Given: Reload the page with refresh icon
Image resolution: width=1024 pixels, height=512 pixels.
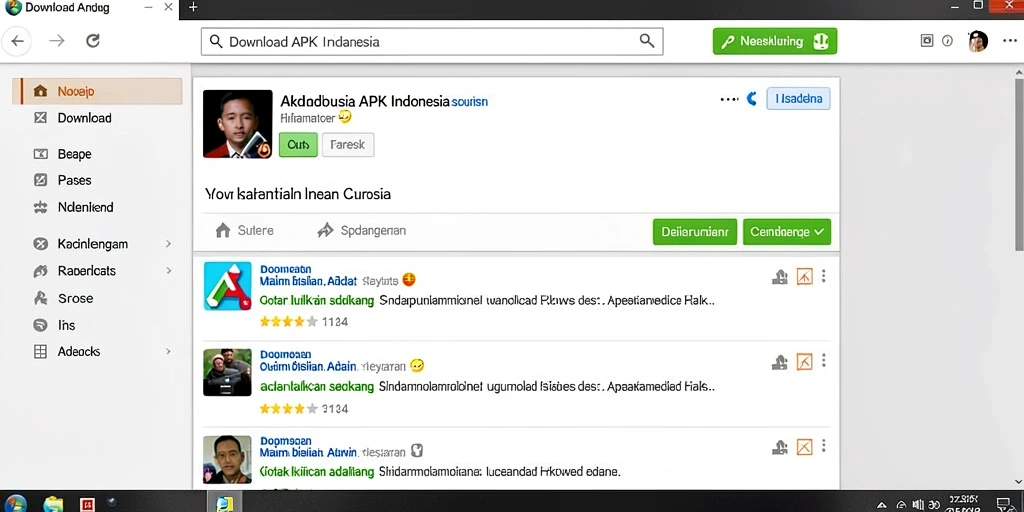Looking at the screenshot, I should coord(93,41).
